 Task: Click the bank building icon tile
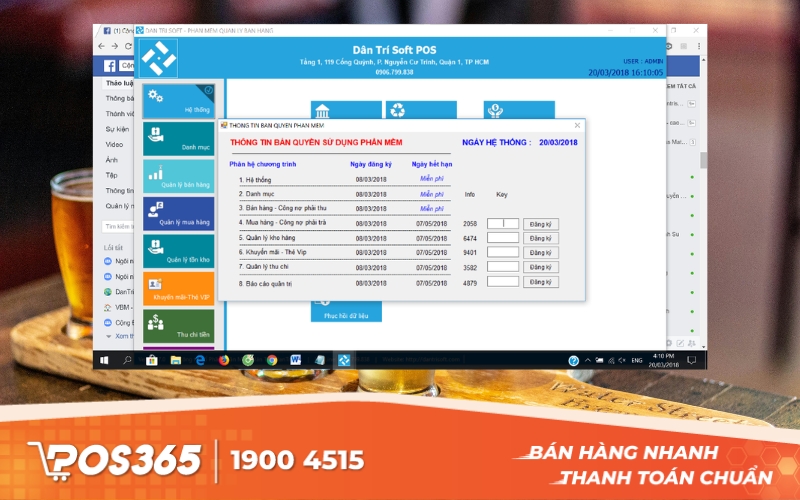coord(346,110)
